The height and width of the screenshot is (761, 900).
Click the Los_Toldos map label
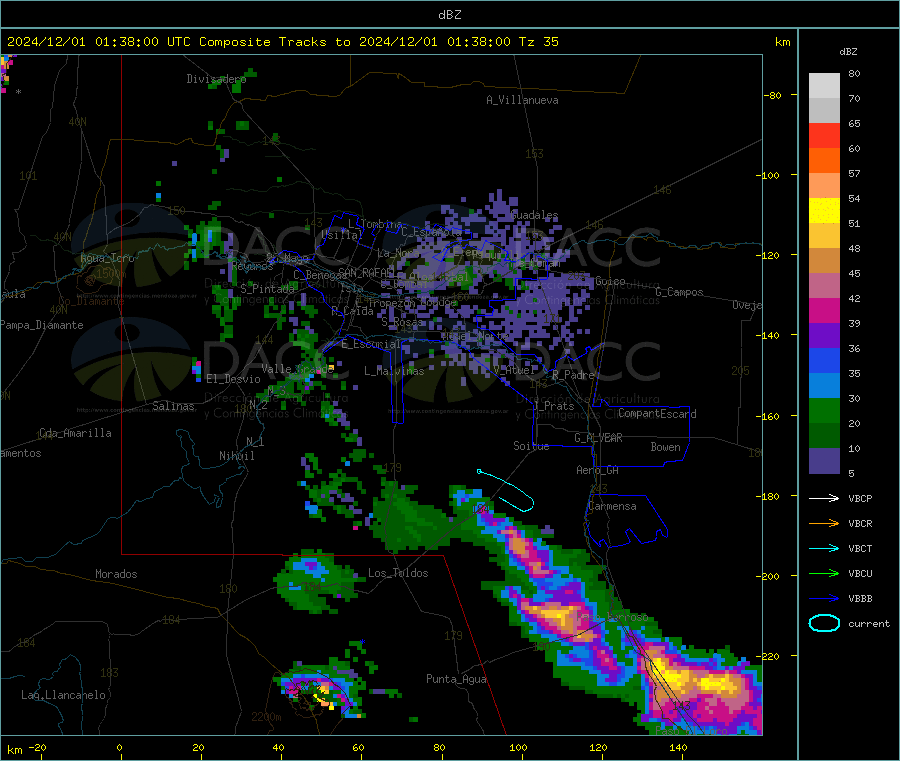[398, 573]
